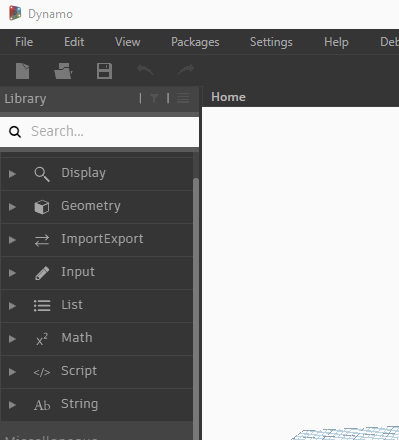399x440 pixels.
Task: Expand the List category arrow
Action: point(12,306)
